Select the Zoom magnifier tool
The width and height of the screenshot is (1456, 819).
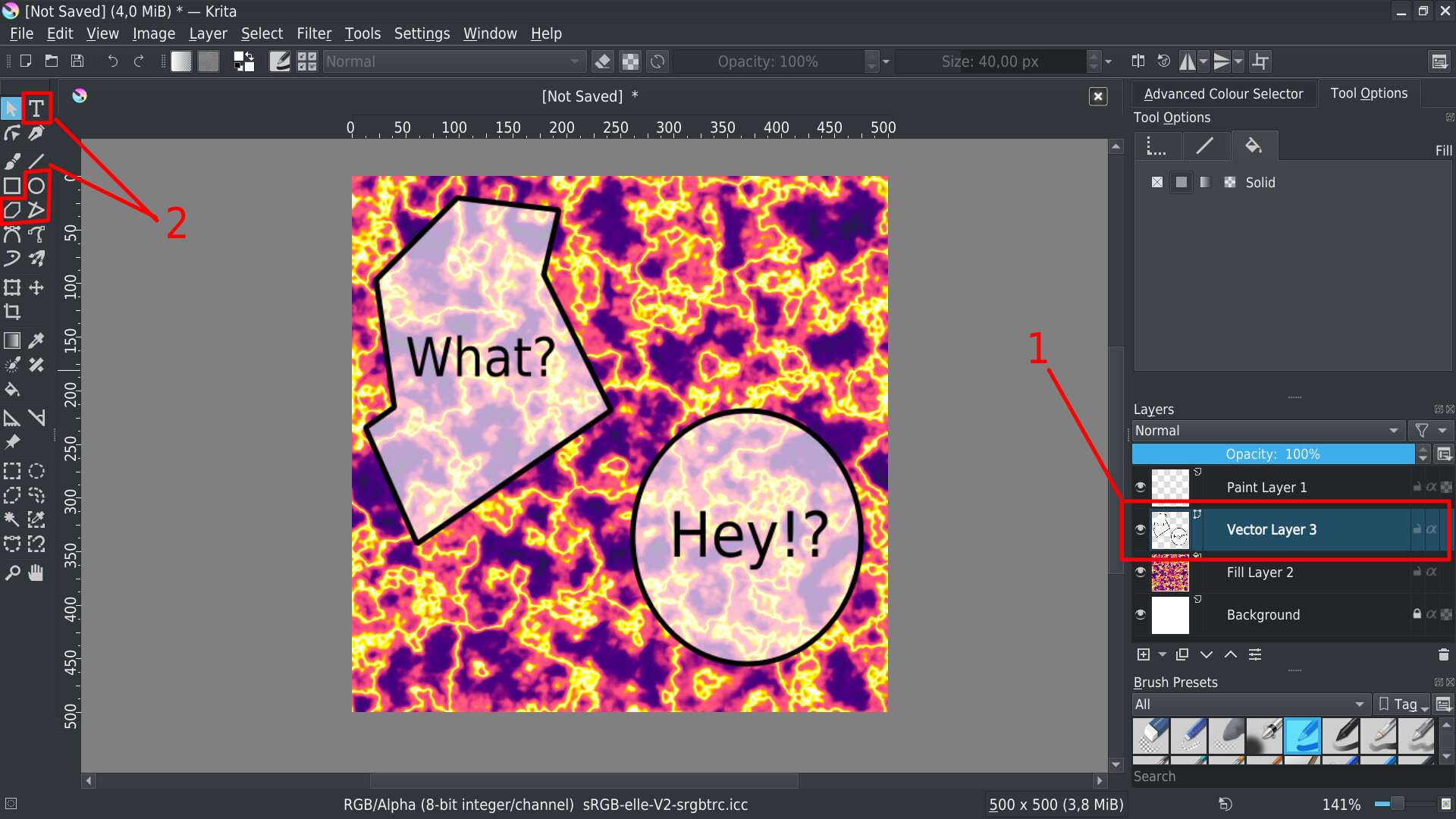pyautogui.click(x=12, y=573)
